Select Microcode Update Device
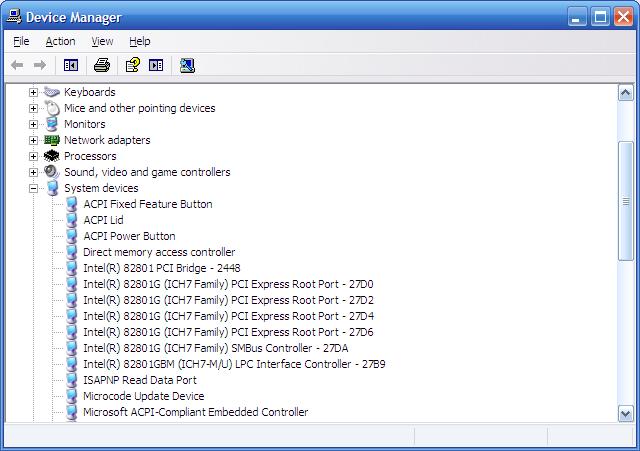 click(144, 396)
